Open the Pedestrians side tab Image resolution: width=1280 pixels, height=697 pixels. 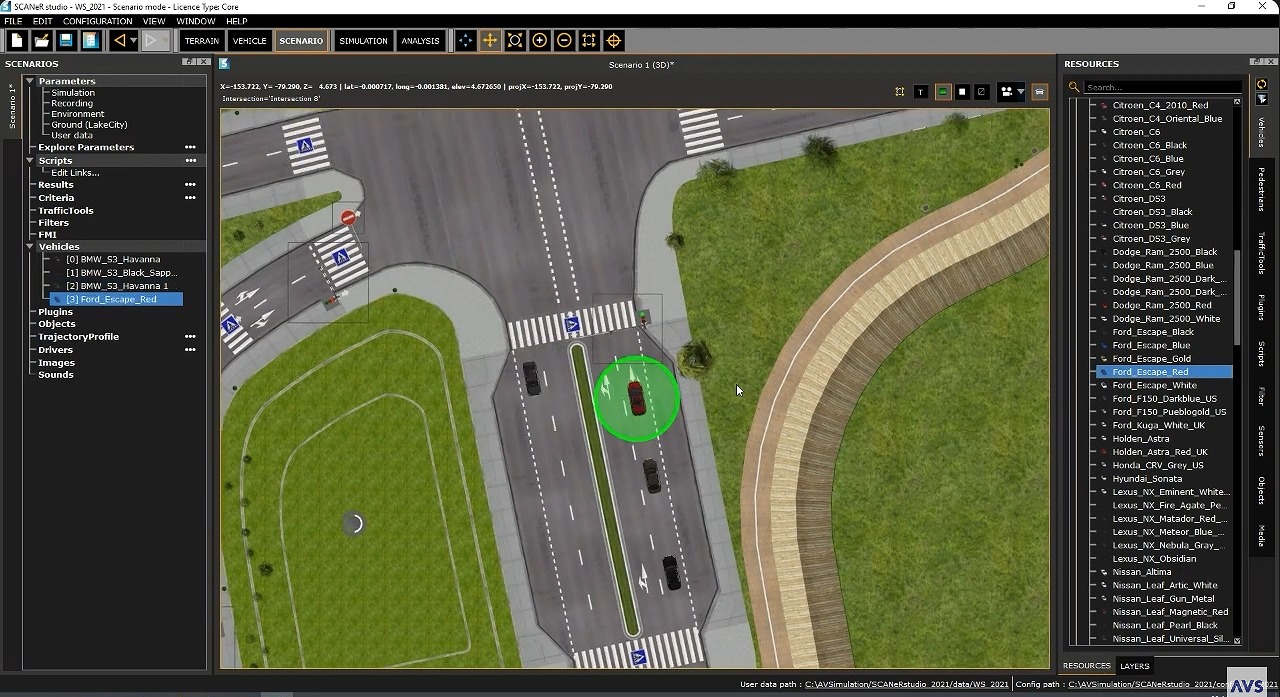(x=1262, y=189)
